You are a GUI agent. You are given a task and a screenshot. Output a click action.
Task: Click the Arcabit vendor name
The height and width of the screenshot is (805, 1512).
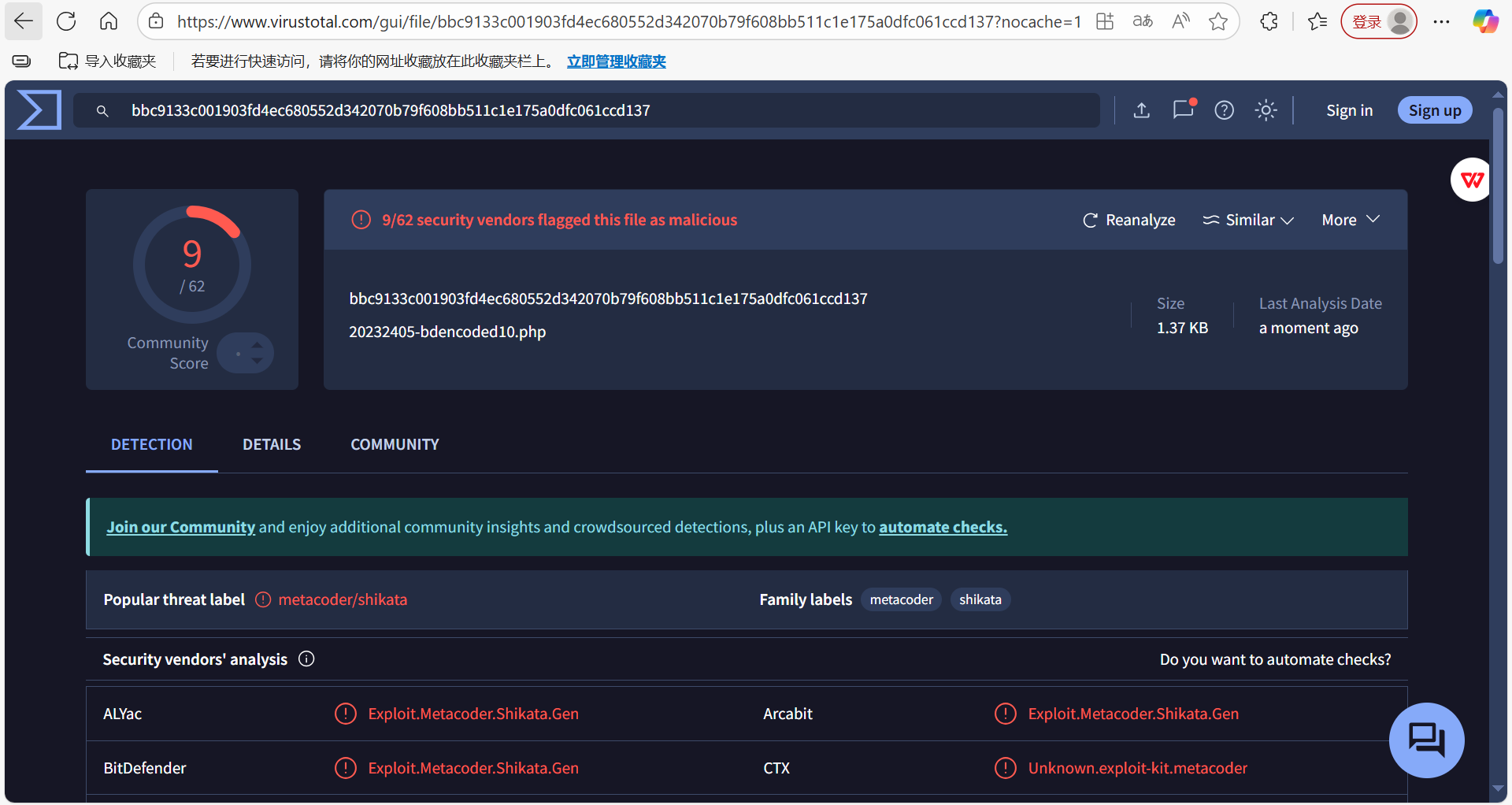pos(787,714)
